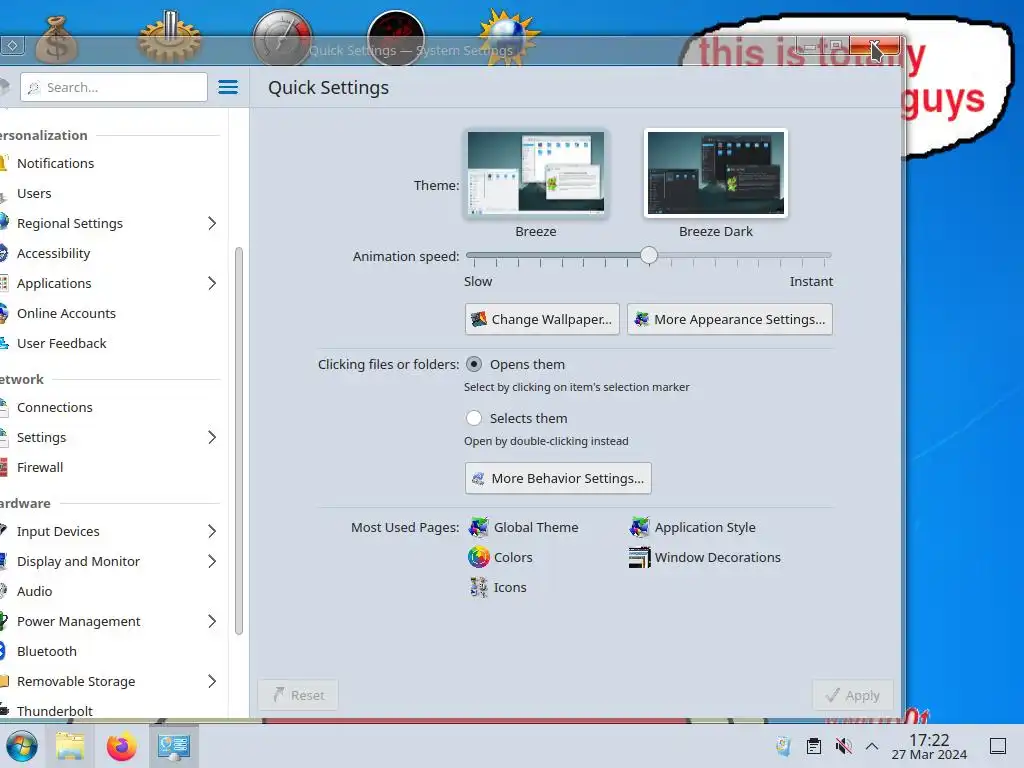The width and height of the screenshot is (1024, 768).
Task: Select the 'Opens them' radio option
Action: tap(474, 364)
